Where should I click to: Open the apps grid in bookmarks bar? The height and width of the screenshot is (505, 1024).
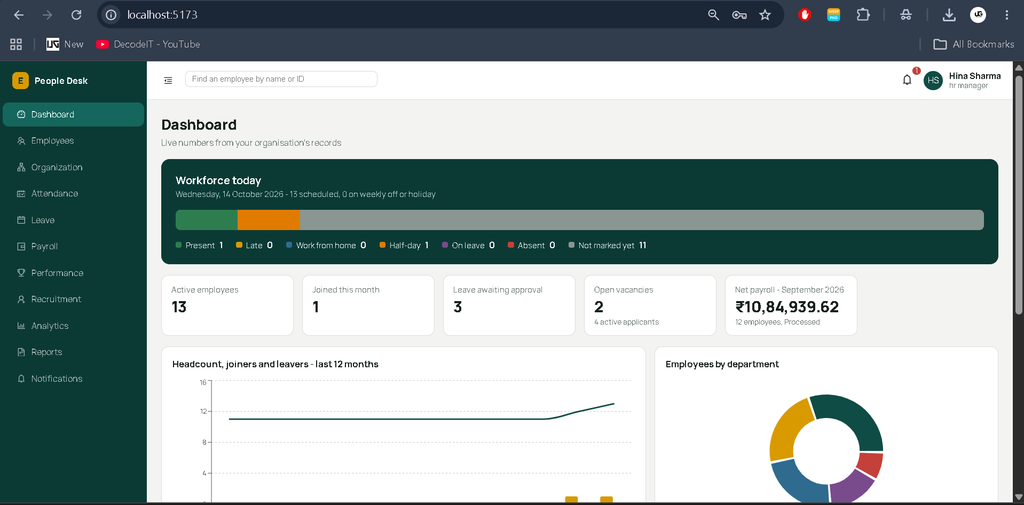click(x=16, y=44)
